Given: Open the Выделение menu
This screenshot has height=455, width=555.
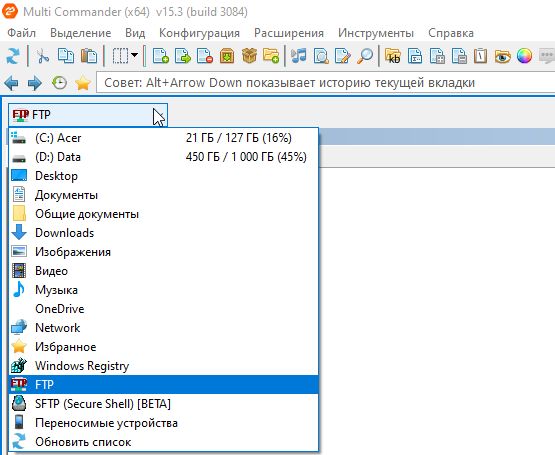Looking at the screenshot, I should [81, 33].
